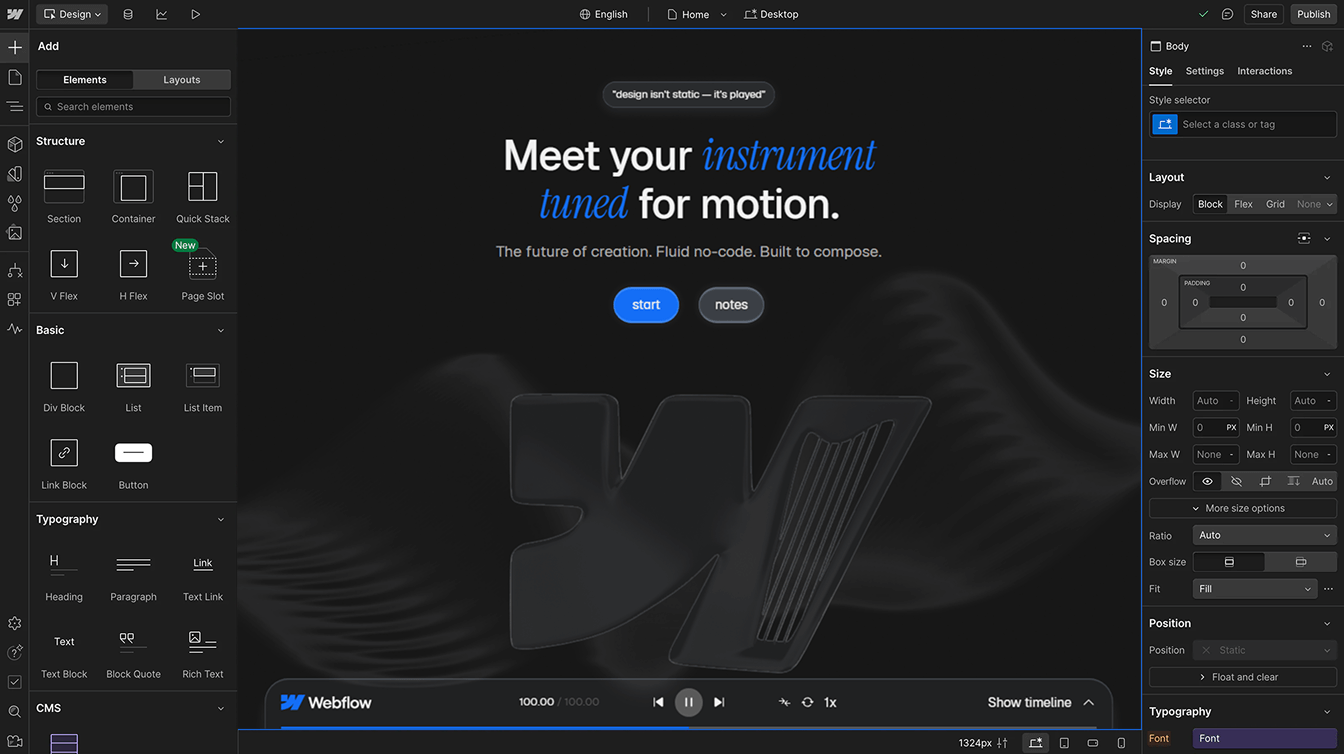Click the blue start button on canvas
This screenshot has width=1344, height=754.
[646, 305]
